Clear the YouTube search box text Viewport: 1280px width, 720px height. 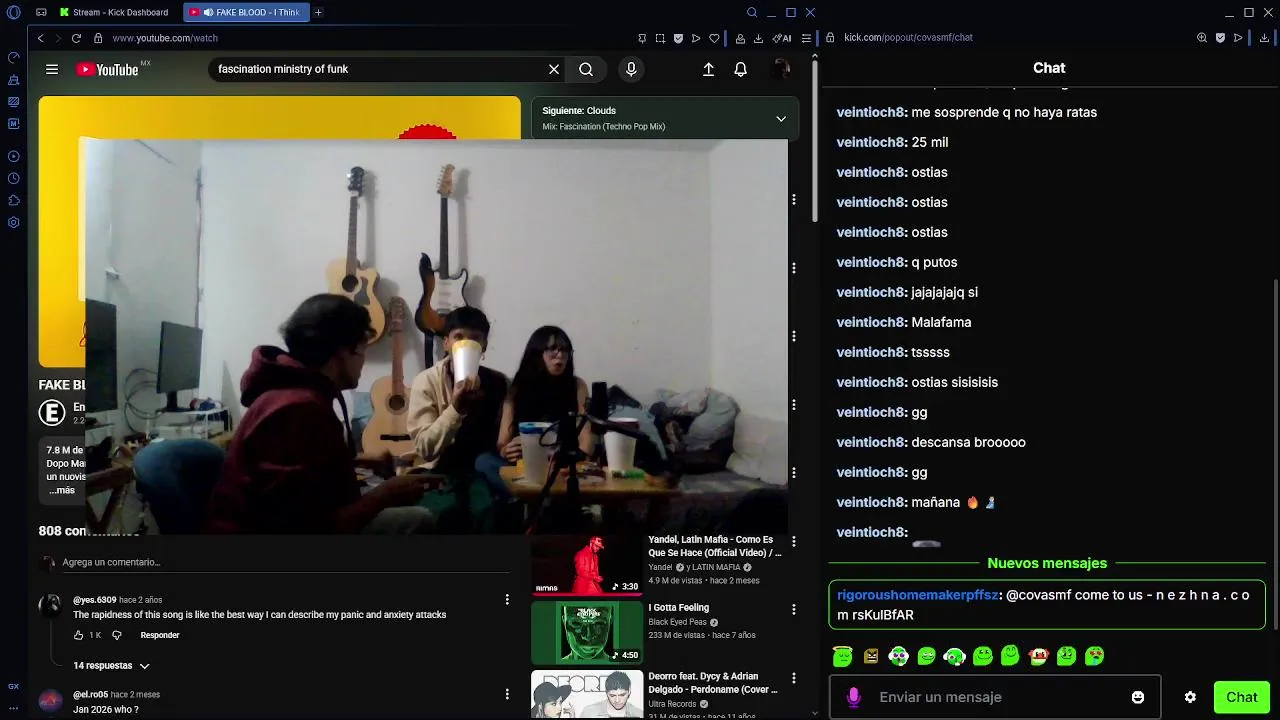click(553, 69)
